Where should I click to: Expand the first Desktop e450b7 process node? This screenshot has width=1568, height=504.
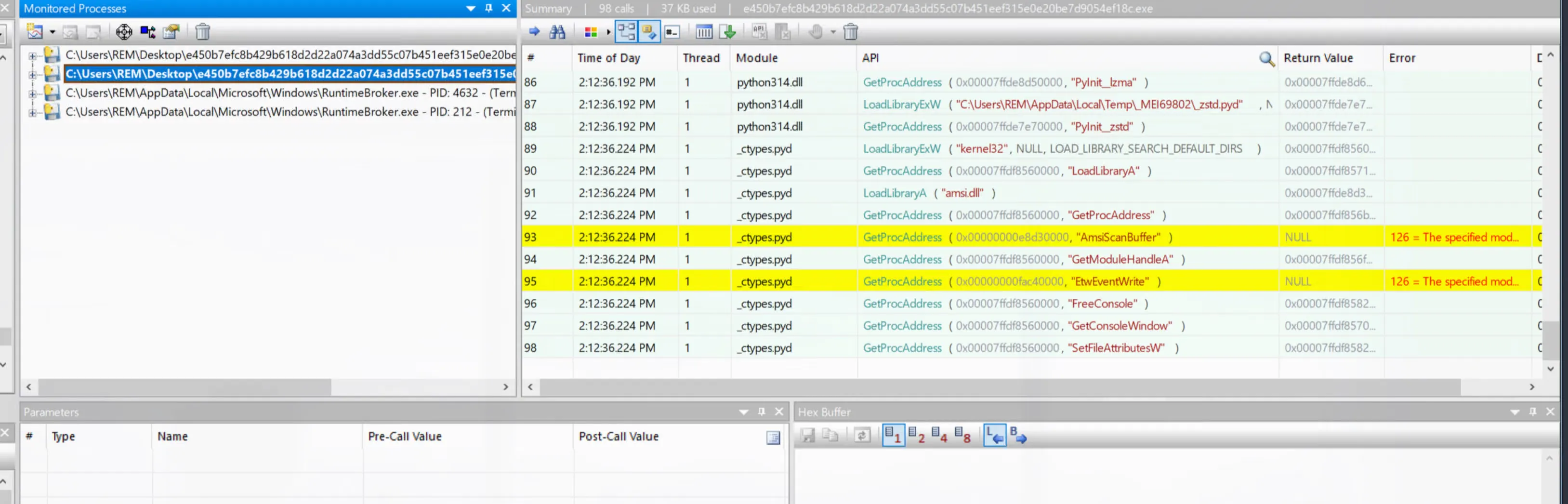(x=32, y=55)
